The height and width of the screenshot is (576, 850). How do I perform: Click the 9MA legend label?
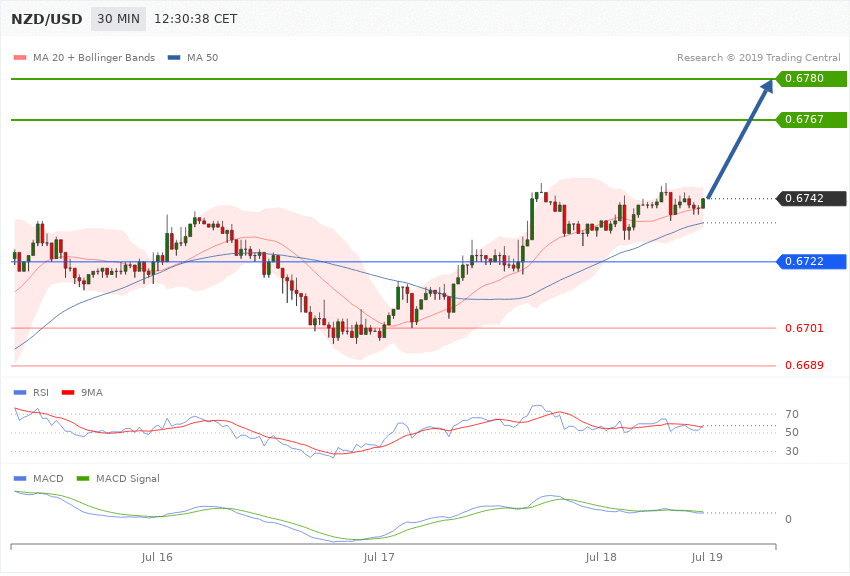[x=92, y=392]
